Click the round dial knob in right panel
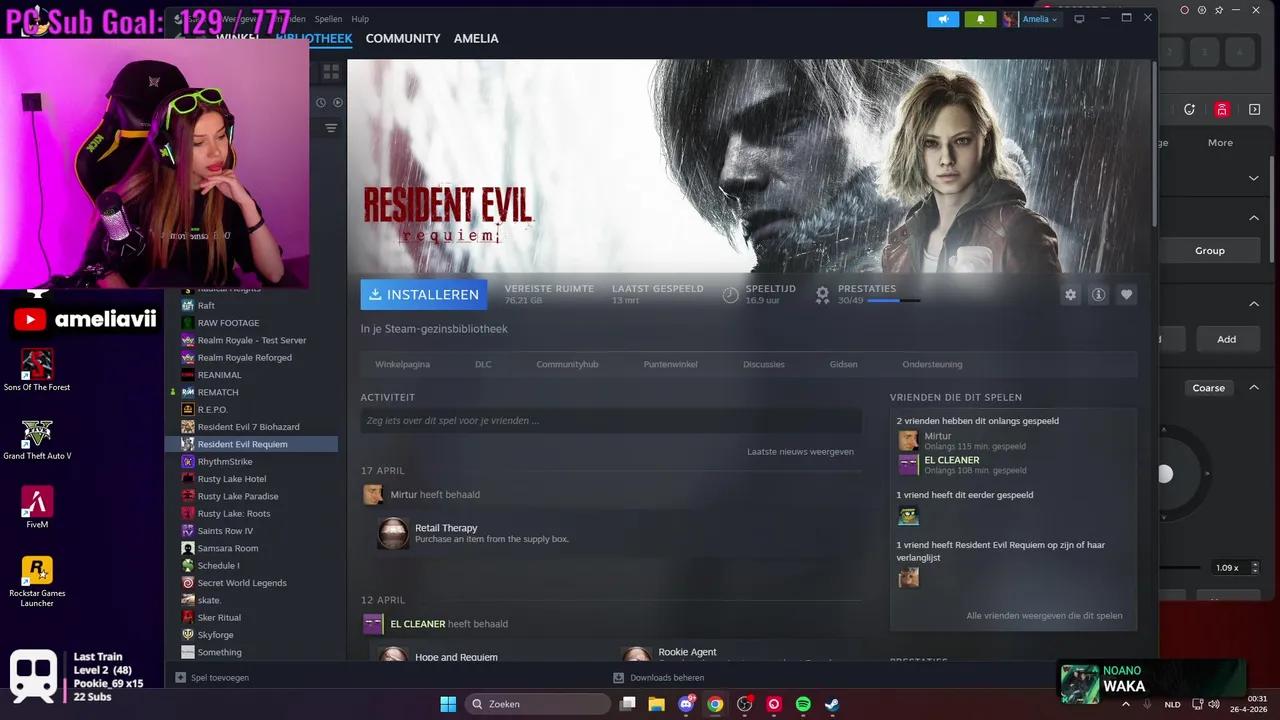The image size is (1280, 720). click(1165, 474)
